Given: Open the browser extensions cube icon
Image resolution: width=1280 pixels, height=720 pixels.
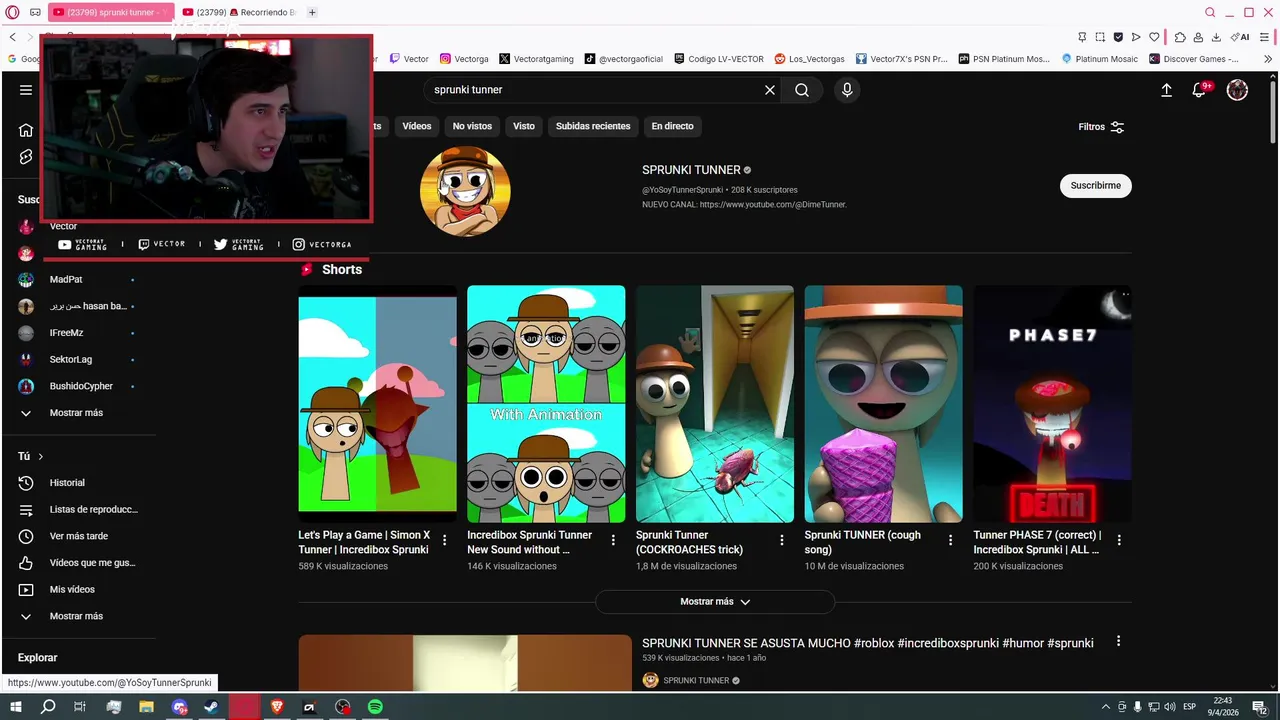Looking at the screenshot, I should click(x=1180, y=37).
